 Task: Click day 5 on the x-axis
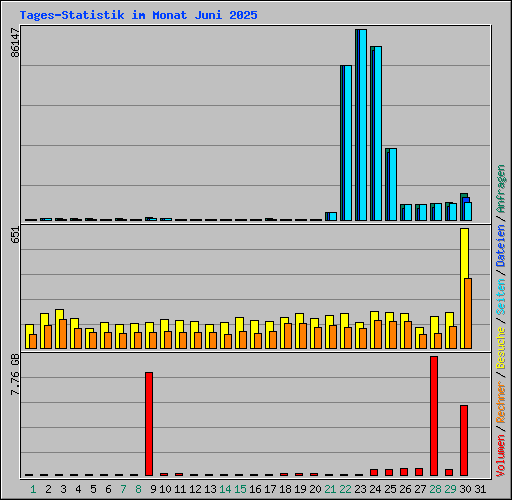coord(93,489)
